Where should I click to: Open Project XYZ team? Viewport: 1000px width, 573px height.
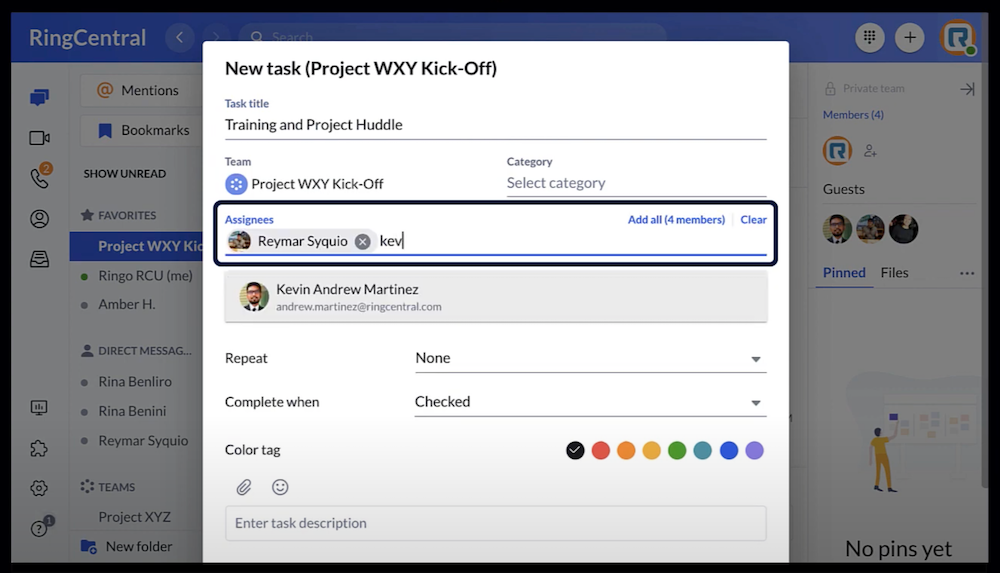pos(136,517)
